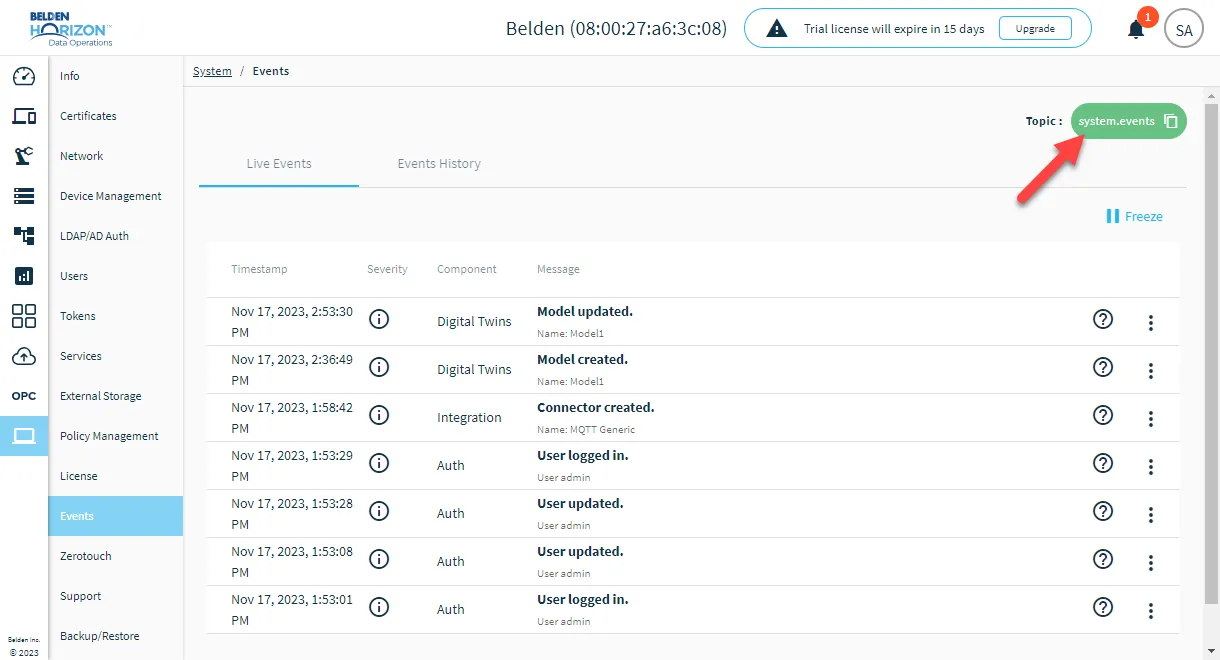This screenshot has width=1220, height=660.
Task: Open more options for Model created row
Action: [x=1151, y=371]
